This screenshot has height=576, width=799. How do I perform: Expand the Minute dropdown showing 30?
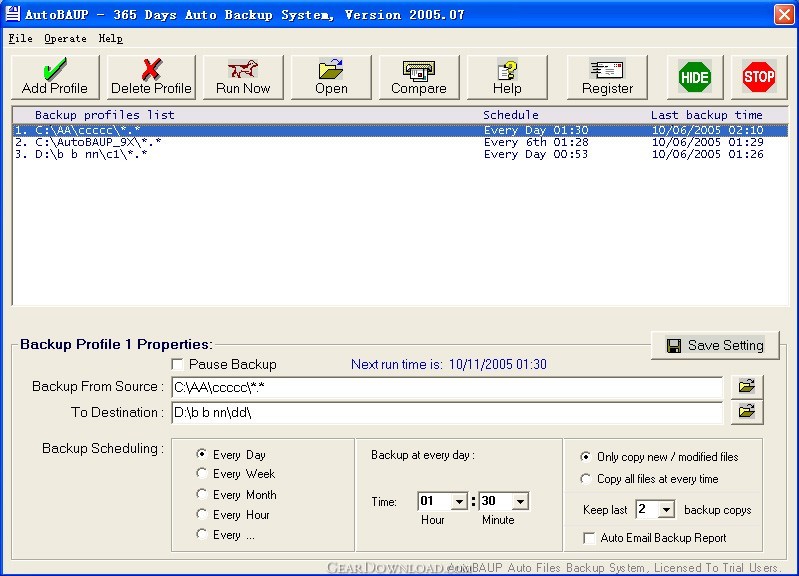tap(520, 502)
